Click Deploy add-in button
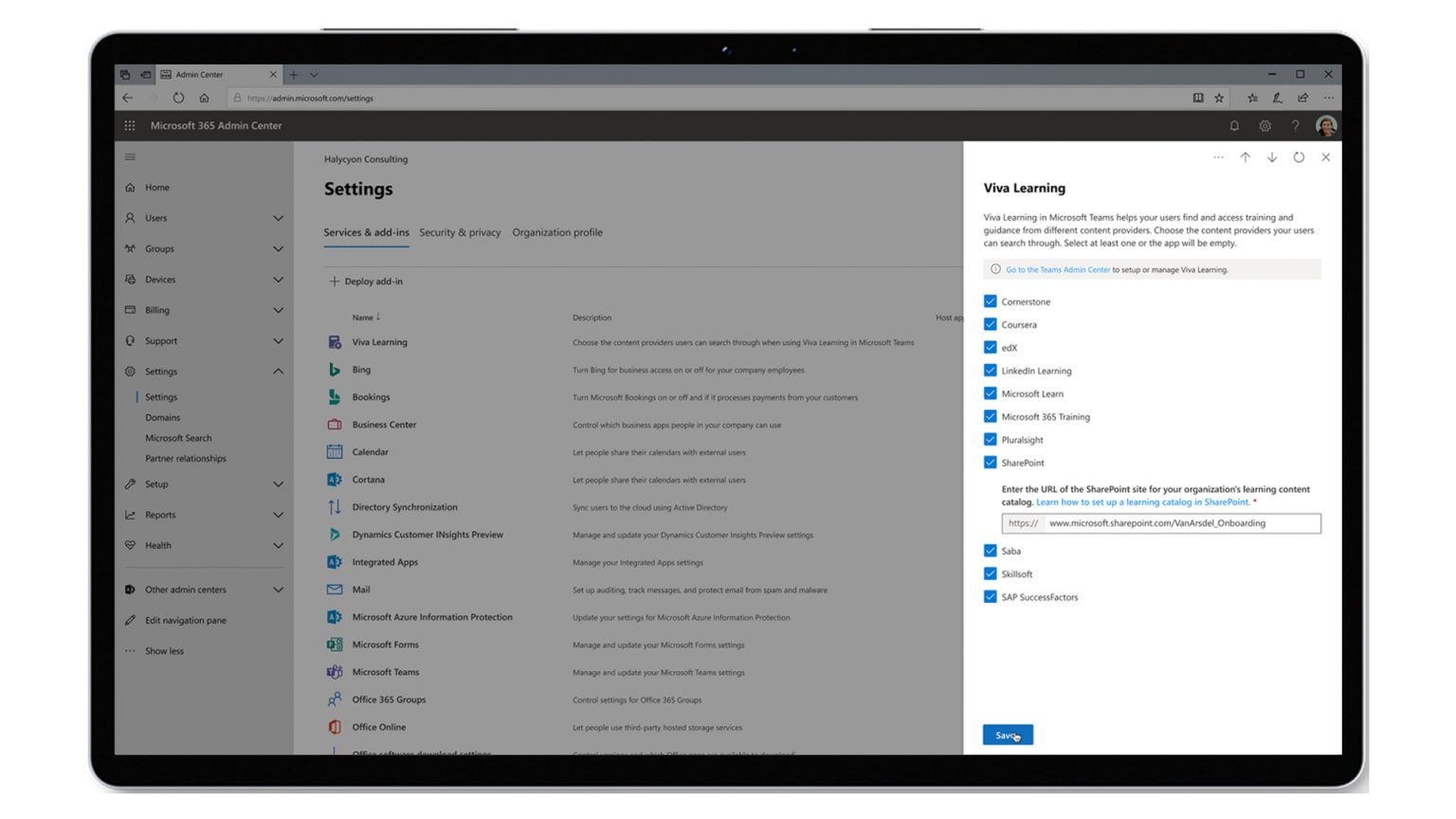Image resolution: width=1456 pixels, height=819 pixels. [366, 282]
